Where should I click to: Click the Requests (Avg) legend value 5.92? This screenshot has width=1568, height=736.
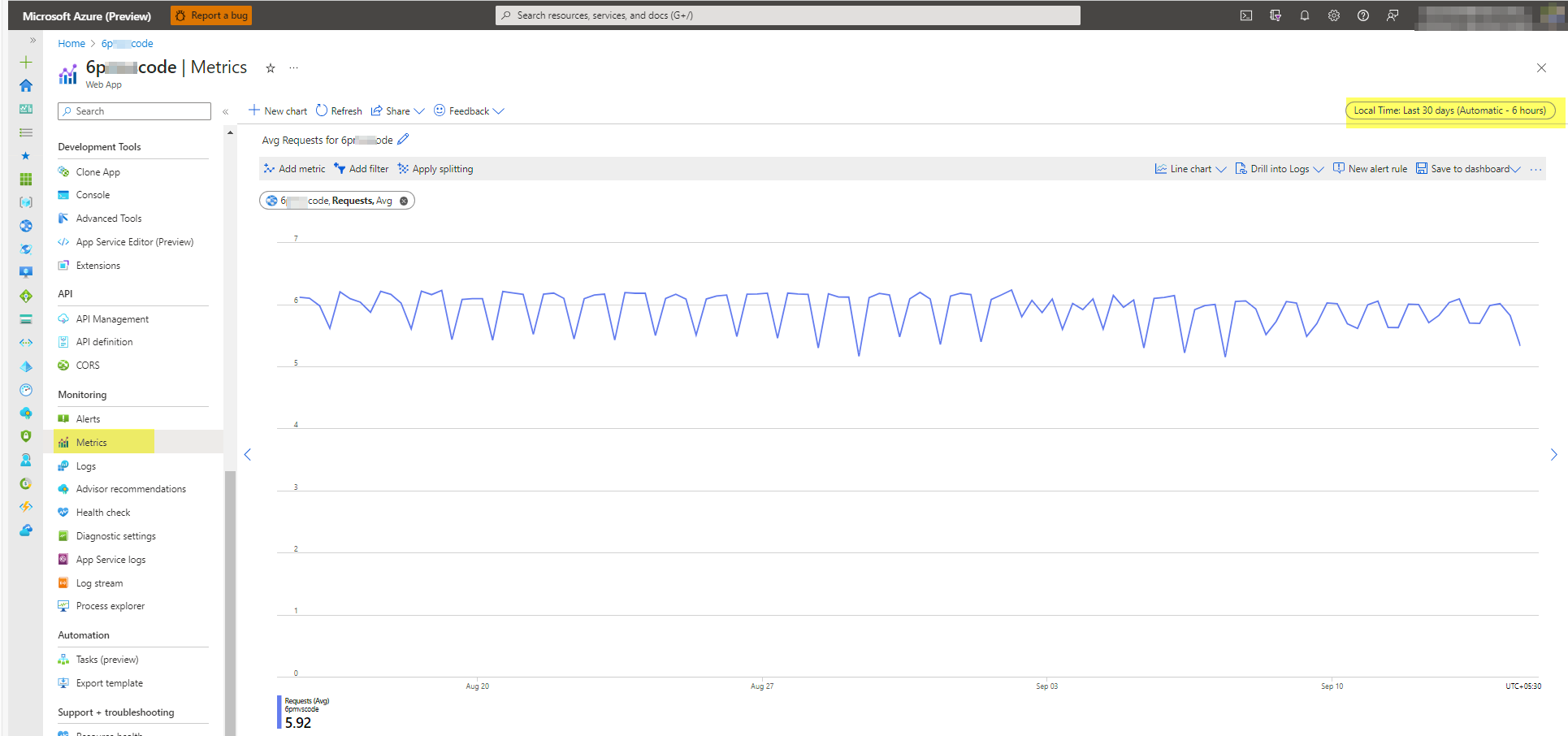(x=298, y=723)
